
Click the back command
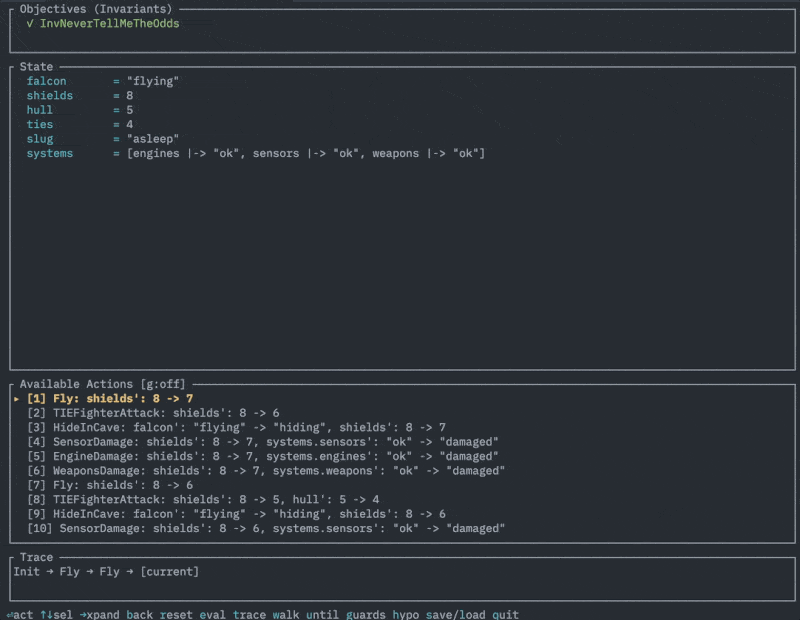pyautogui.click(x=139, y=614)
